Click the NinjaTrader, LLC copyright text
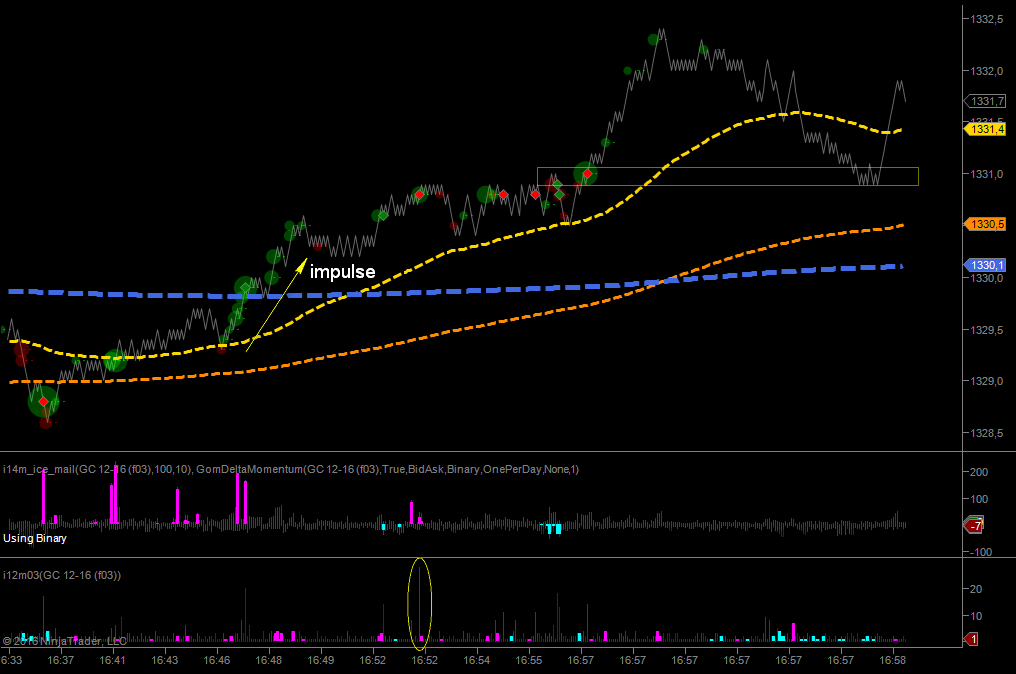The height and width of the screenshot is (674, 1016). click(65, 640)
